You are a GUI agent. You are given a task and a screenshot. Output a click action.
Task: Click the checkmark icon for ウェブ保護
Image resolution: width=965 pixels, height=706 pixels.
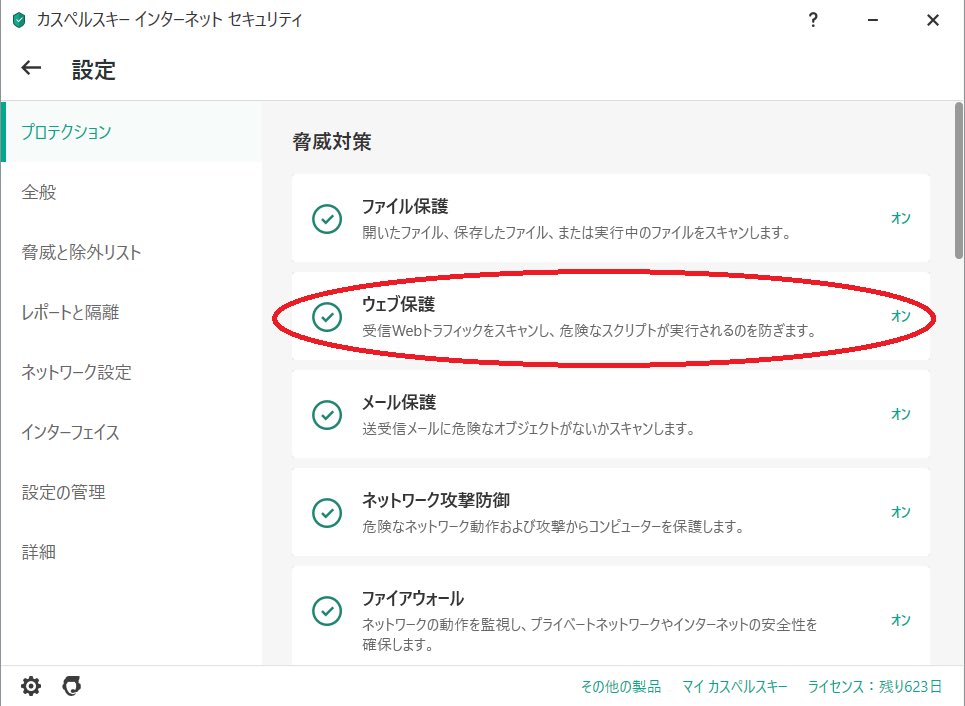coord(327,316)
